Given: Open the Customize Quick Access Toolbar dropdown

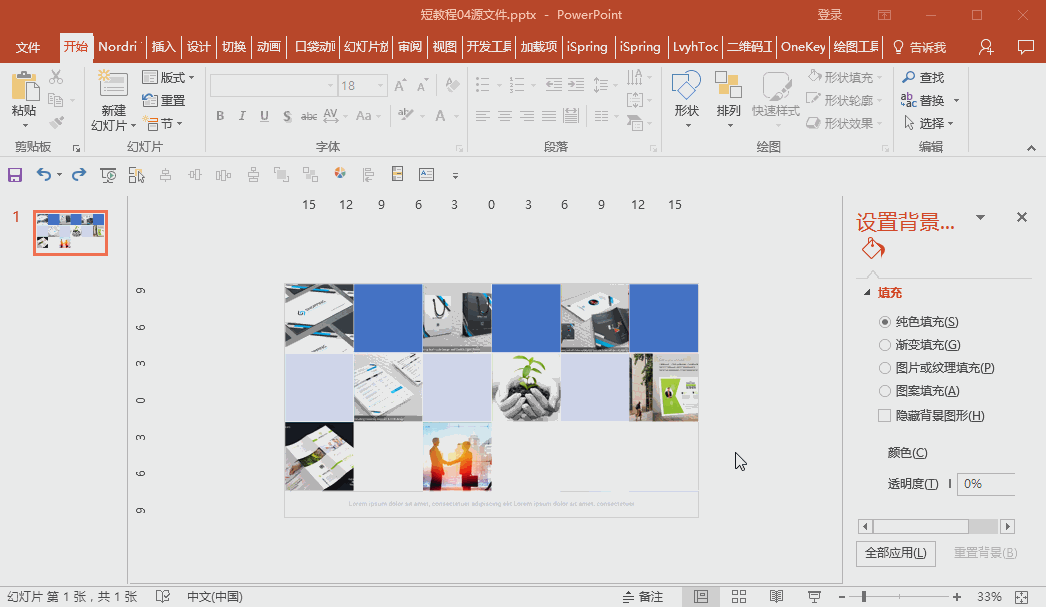Looking at the screenshot, I should click(x=455, y=175).
